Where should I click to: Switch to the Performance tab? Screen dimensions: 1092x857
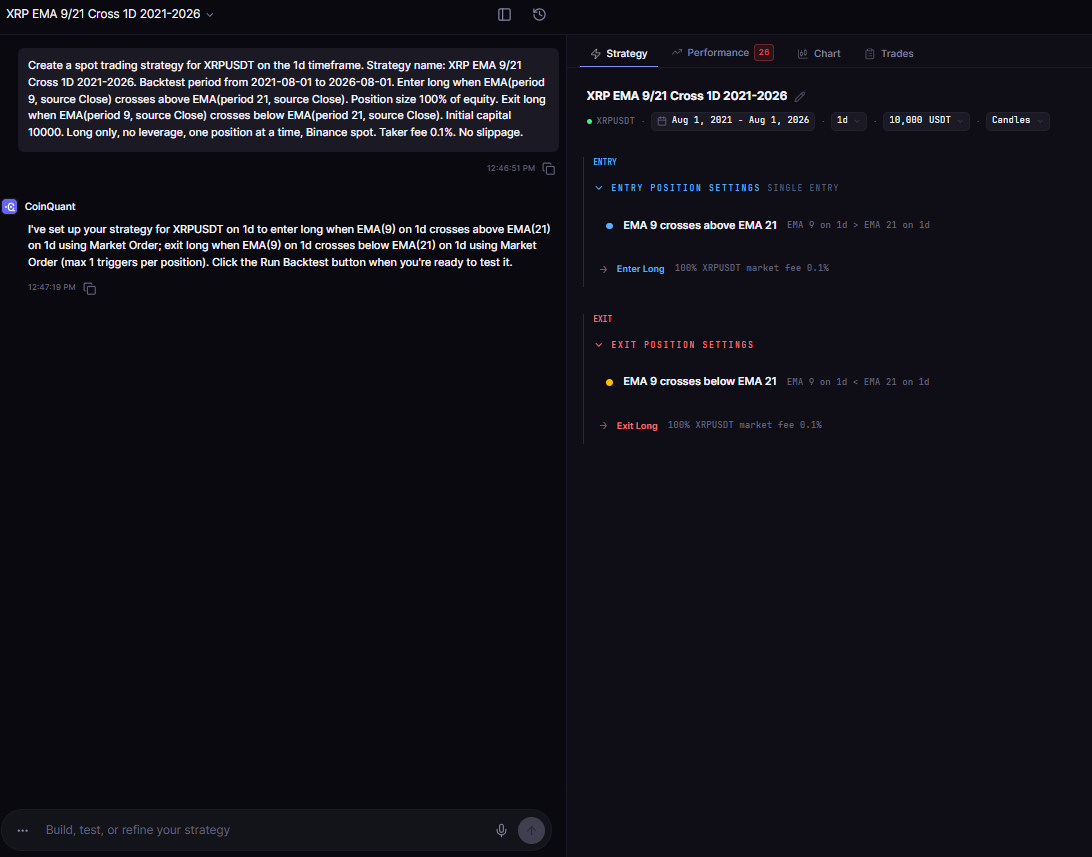(x=722, y=53)
